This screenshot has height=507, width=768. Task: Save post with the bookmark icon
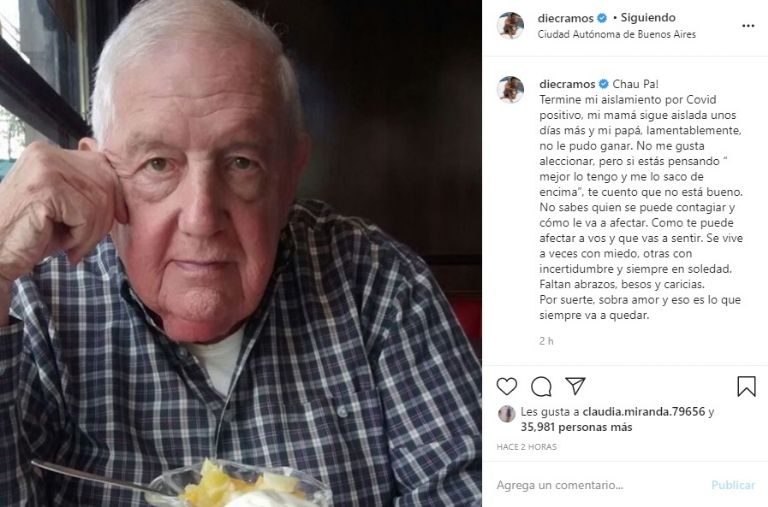(746, 386)
